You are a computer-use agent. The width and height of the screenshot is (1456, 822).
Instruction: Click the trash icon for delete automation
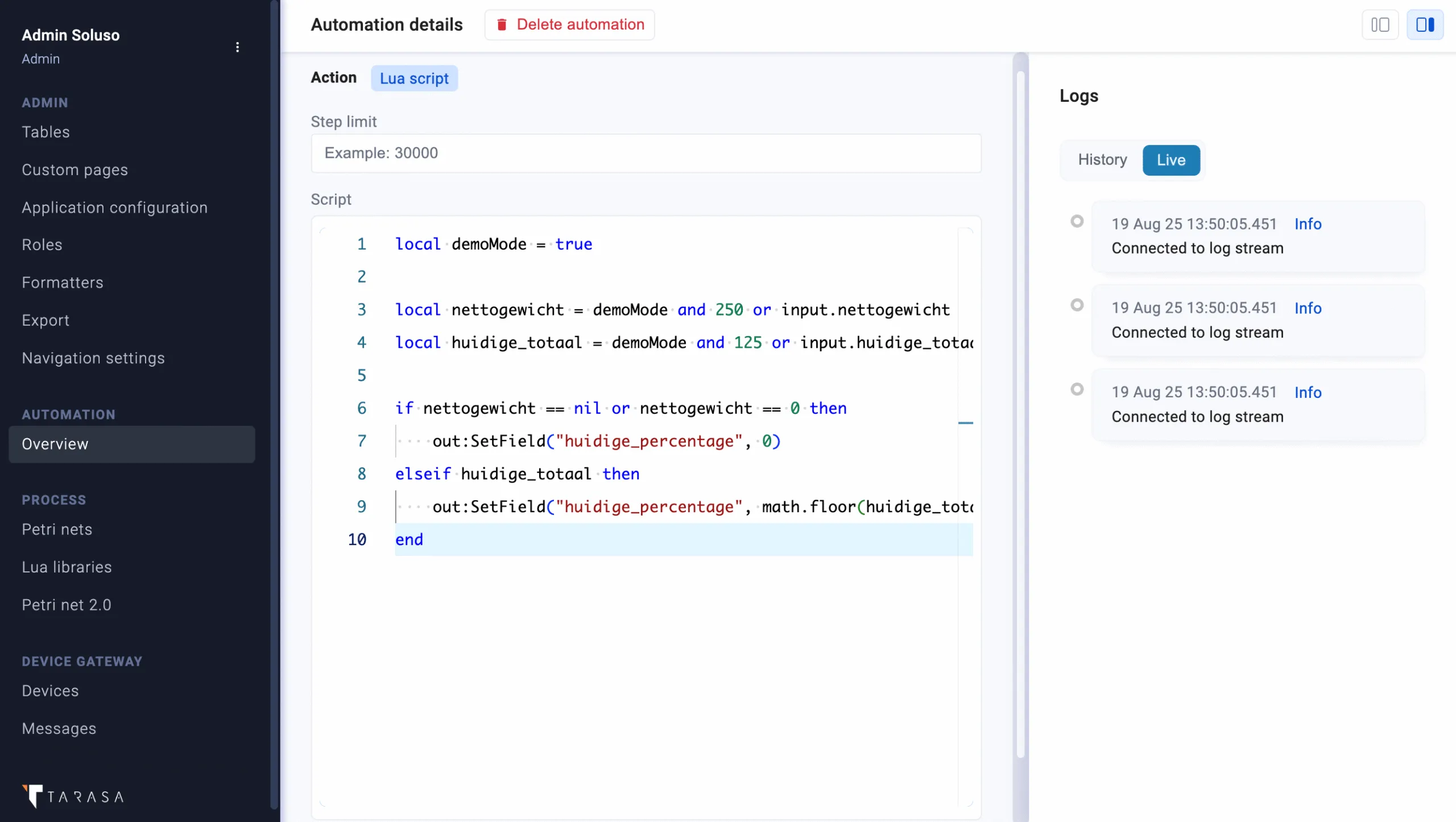point(502,24)
